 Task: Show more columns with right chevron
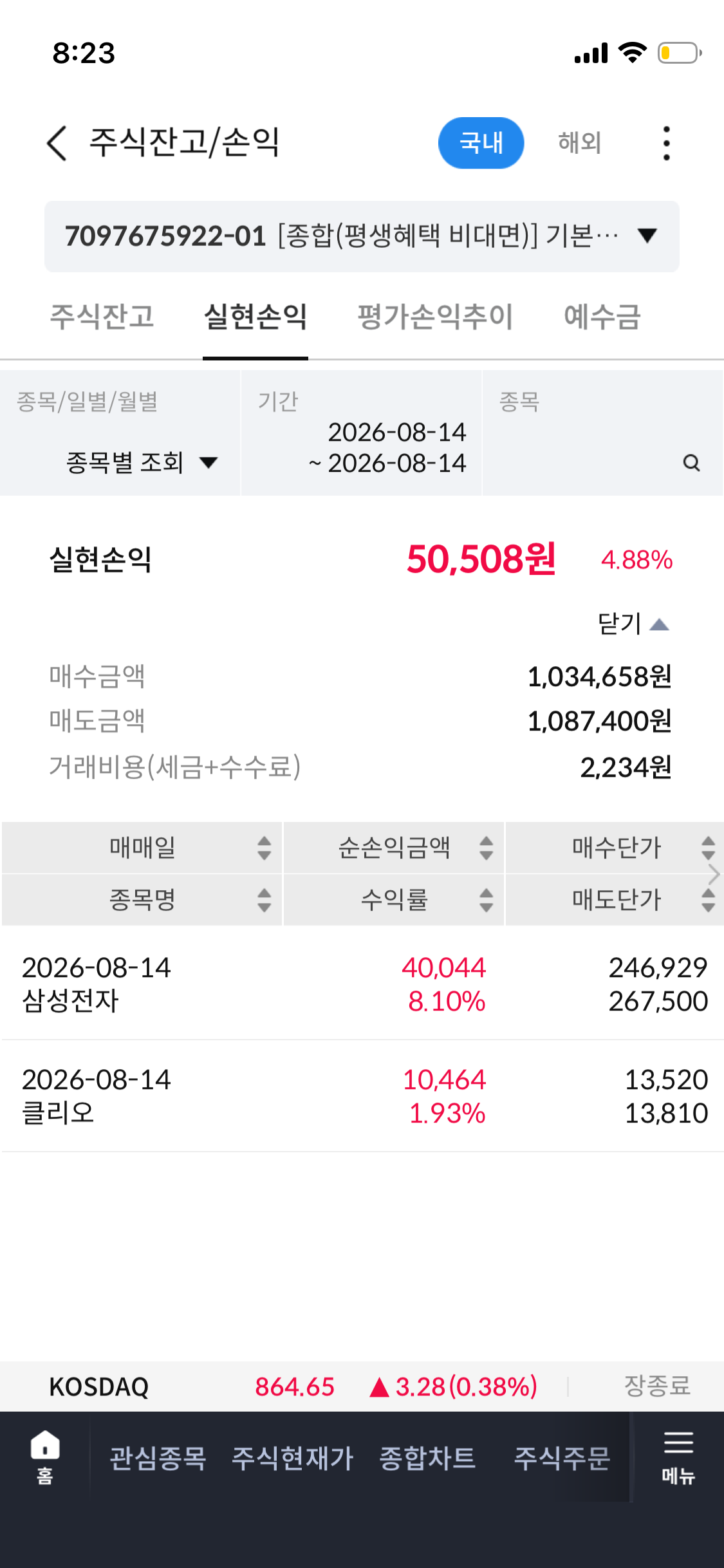tap(713, 874)
